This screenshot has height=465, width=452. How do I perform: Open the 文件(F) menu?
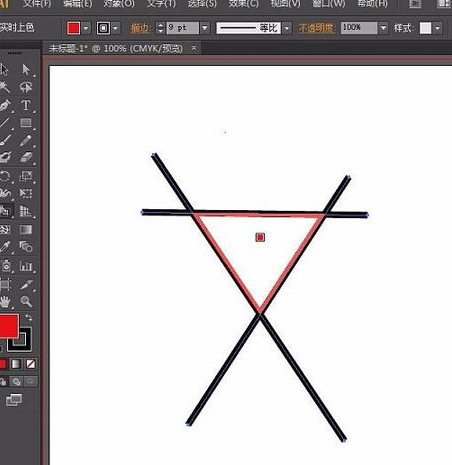click(x=37, y=4)
